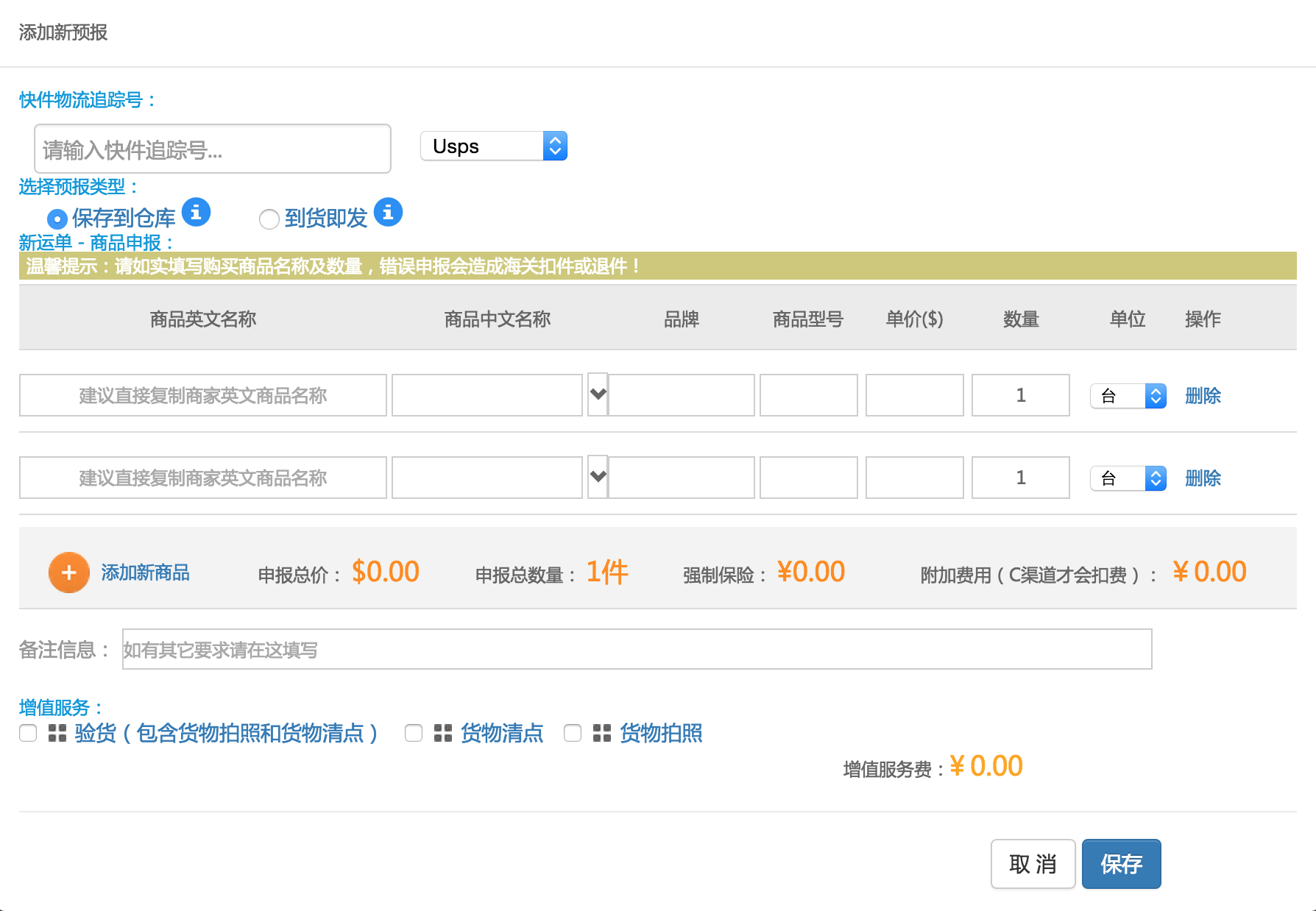
Task: Focus the tracking number input field
Action: coord(213,149)
